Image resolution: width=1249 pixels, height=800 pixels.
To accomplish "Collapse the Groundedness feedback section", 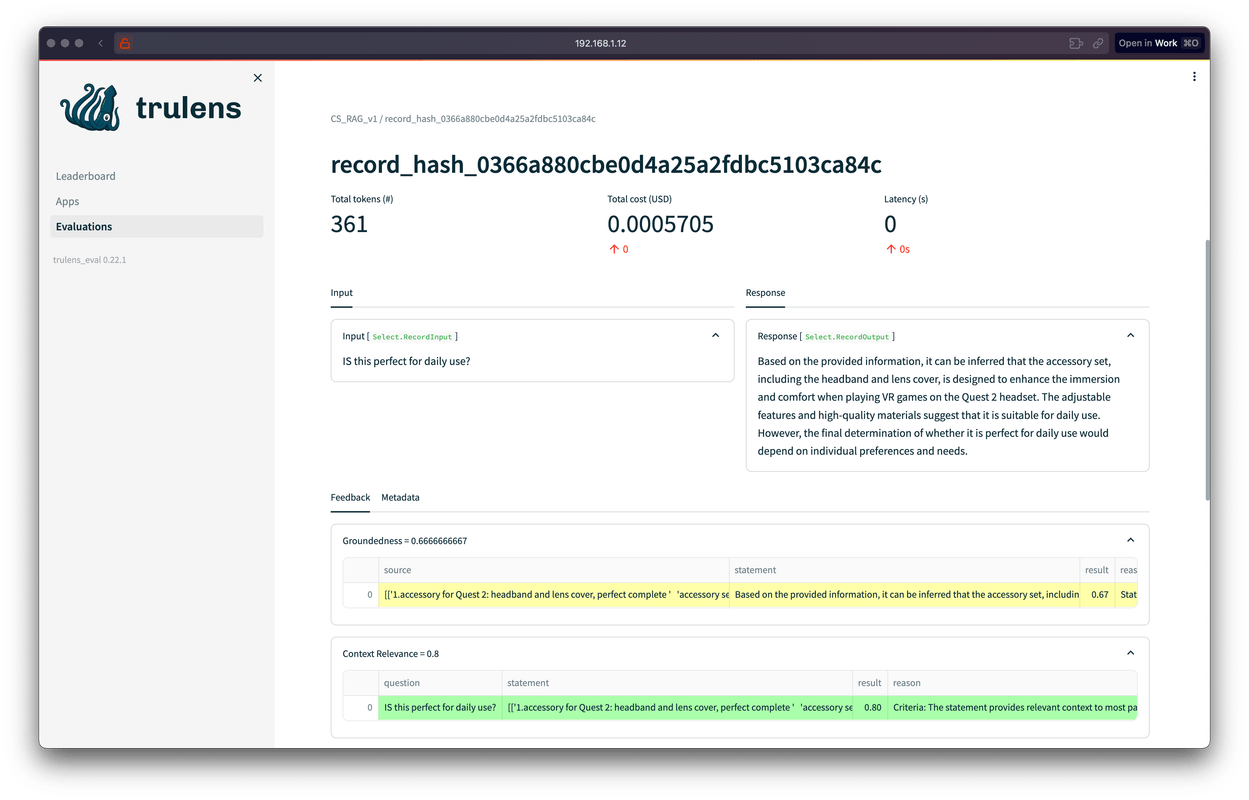I will coord(1130,539).
